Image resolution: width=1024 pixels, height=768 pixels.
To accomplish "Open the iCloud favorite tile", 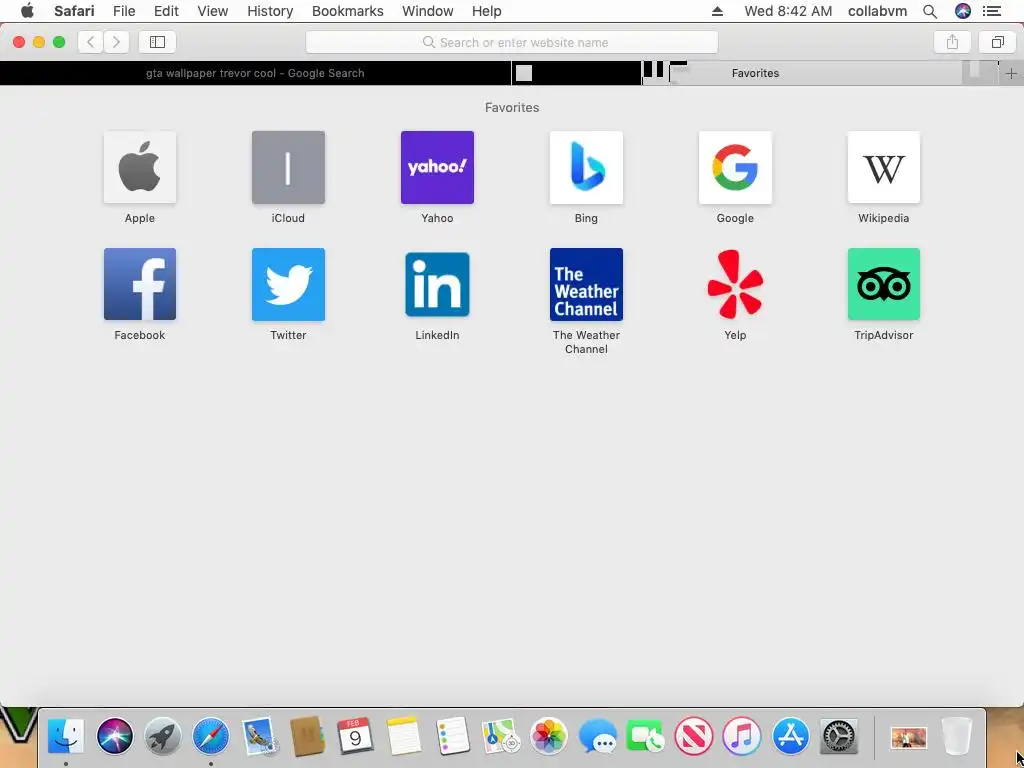I will pyautogui.click(x=288, y=167).
